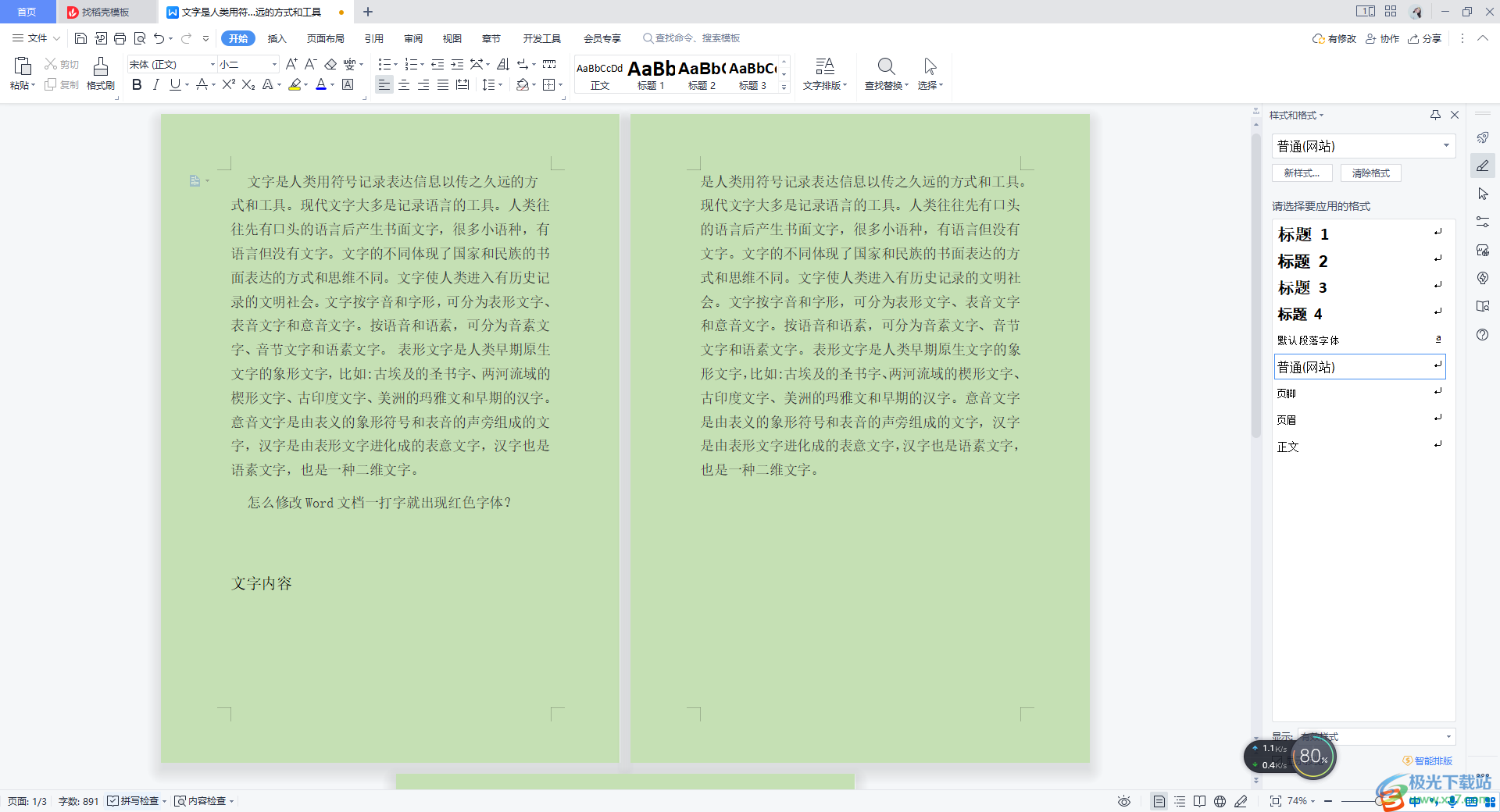
Task: Click the Decrease indent icon
Action: (437, 64)
